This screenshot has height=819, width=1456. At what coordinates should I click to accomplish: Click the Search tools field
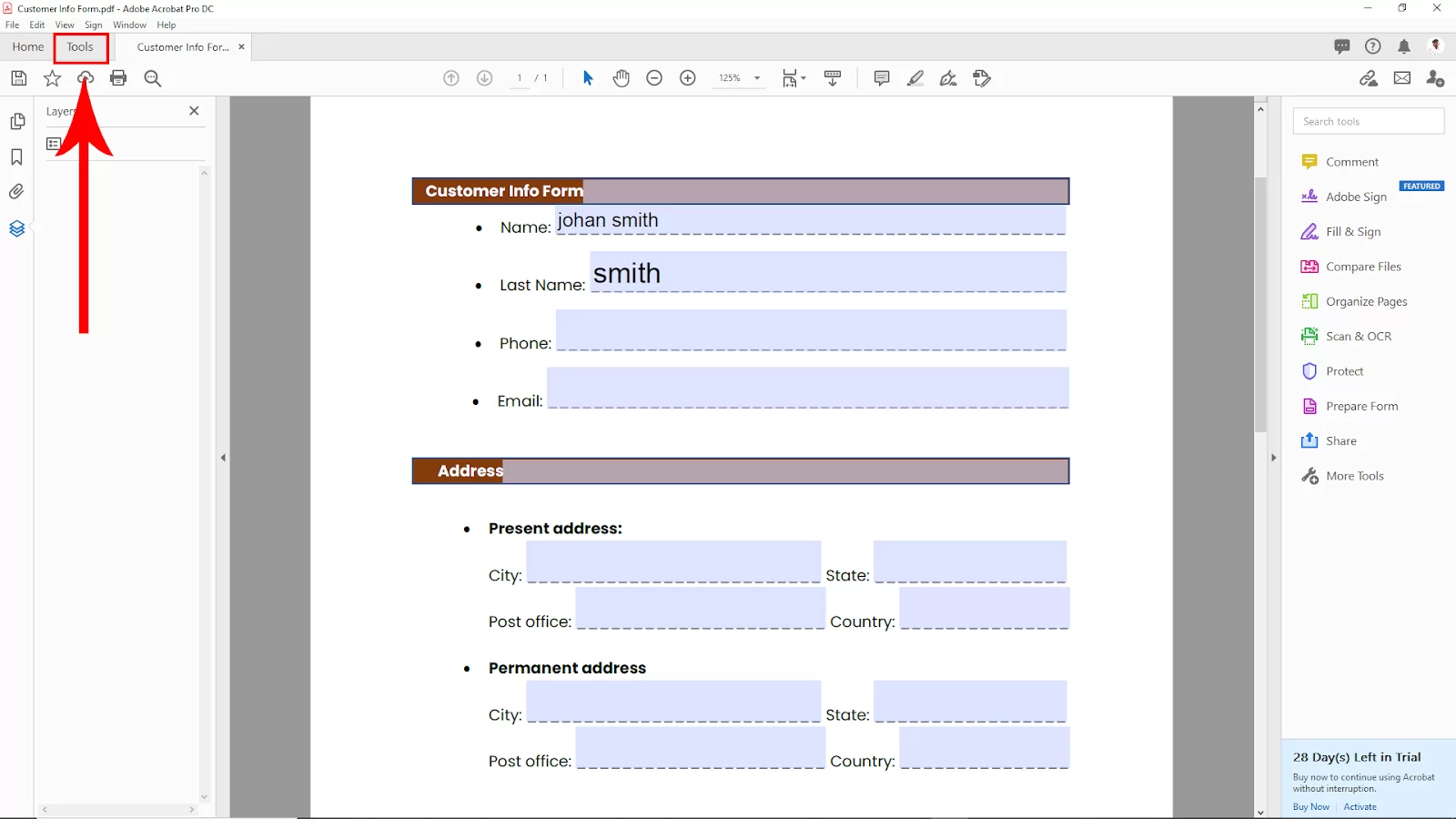[x=1369, y=121]
